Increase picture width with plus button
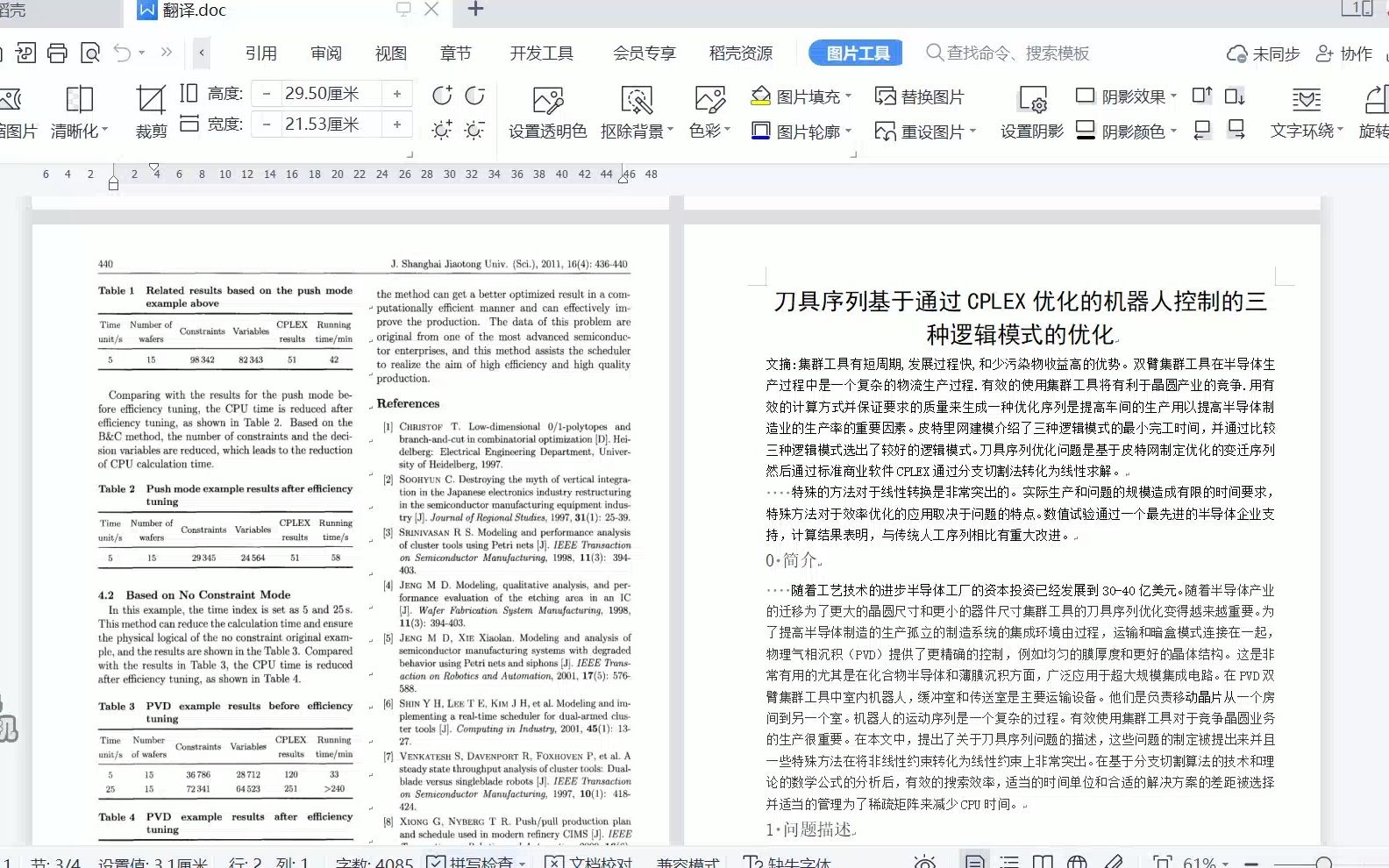 tap(397, 125)
